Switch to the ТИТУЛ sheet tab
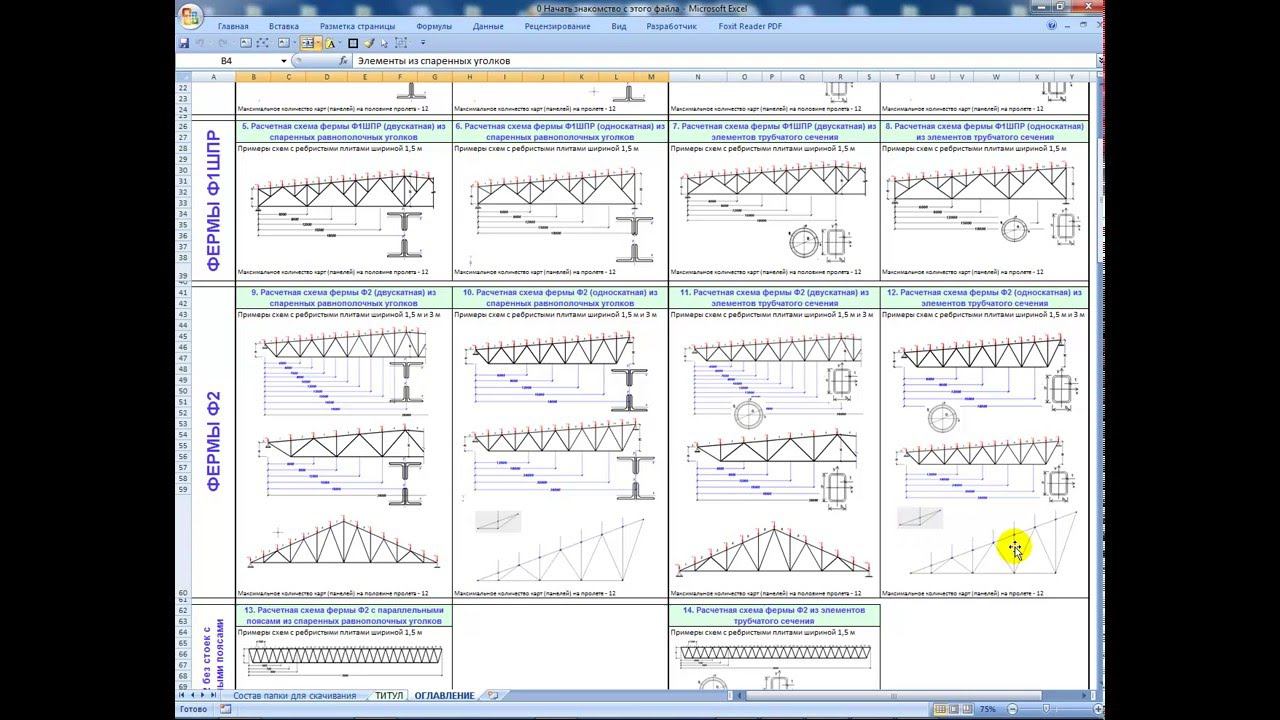This screenshot has height=720, width=1280. [x=390, y=695]
